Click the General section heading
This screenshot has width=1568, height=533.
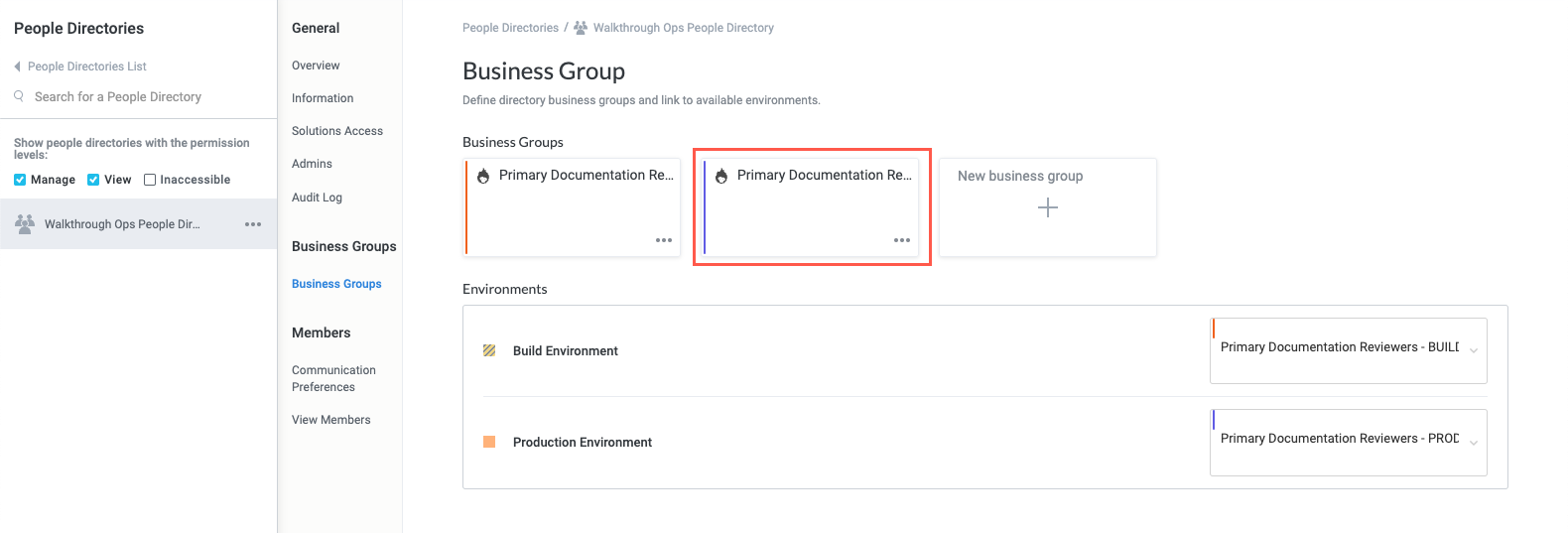pos(316,28)
